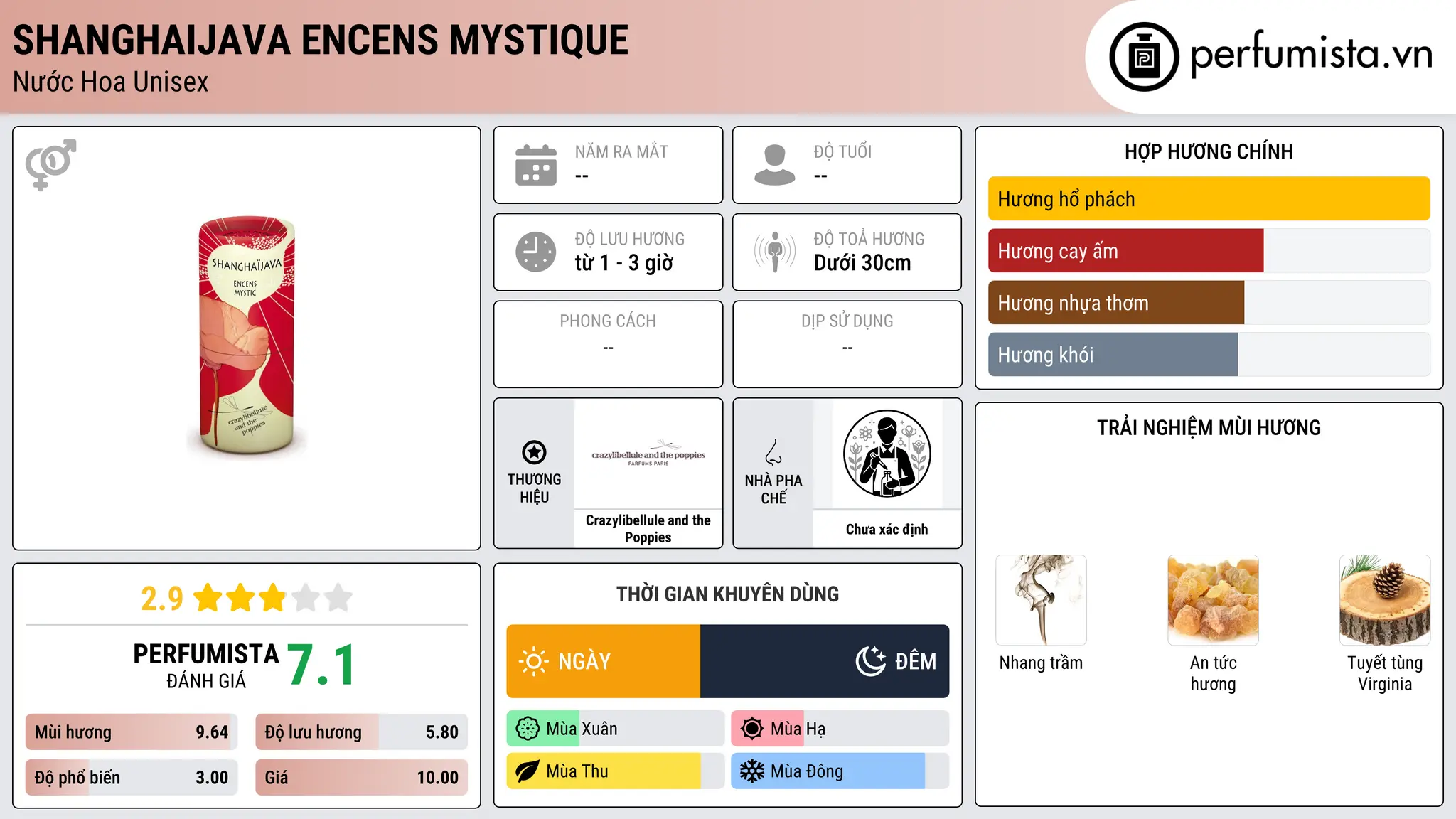Click the perfumista perfume bottle logo icon
This screenshot has height=819, width=1456.
point(1144,57)
